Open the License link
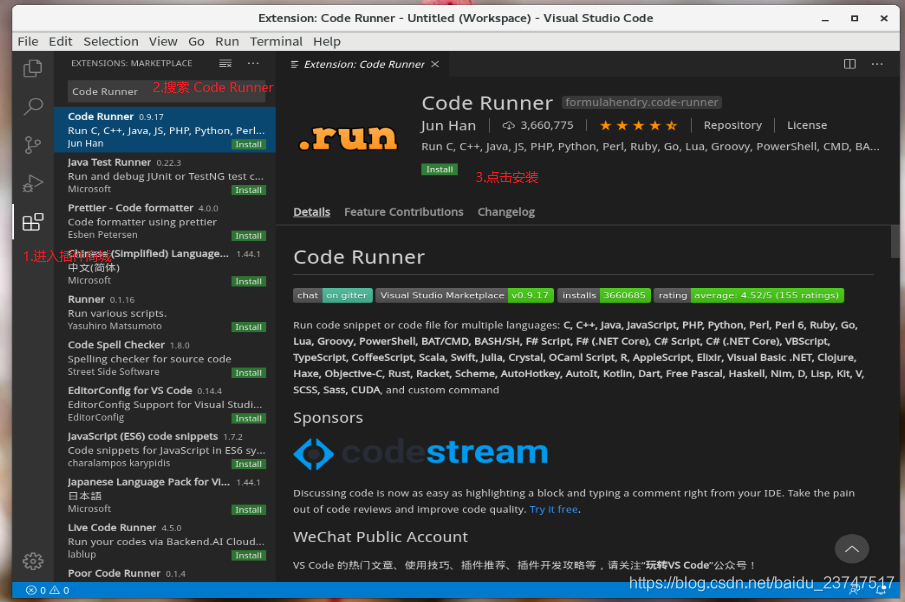 coord(807,125)
